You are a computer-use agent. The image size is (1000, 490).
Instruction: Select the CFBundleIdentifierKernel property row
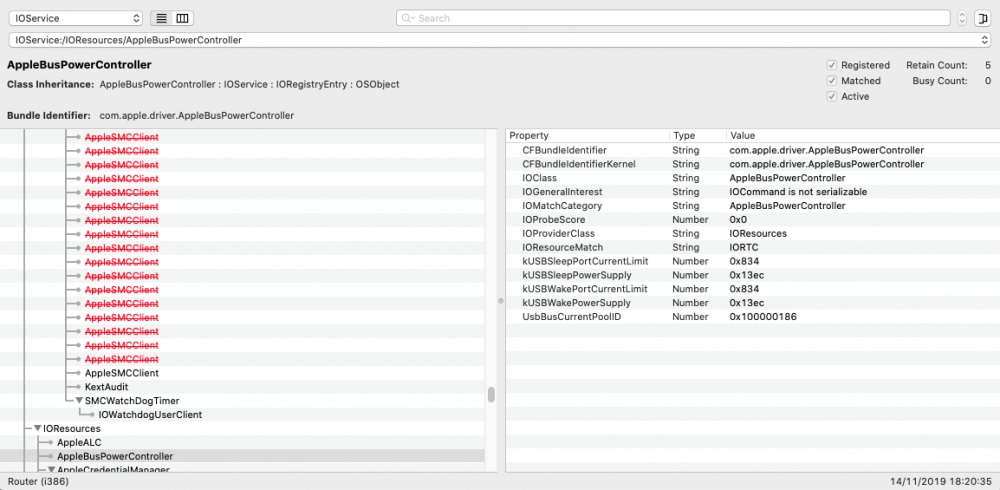click(x=753, y=164)
